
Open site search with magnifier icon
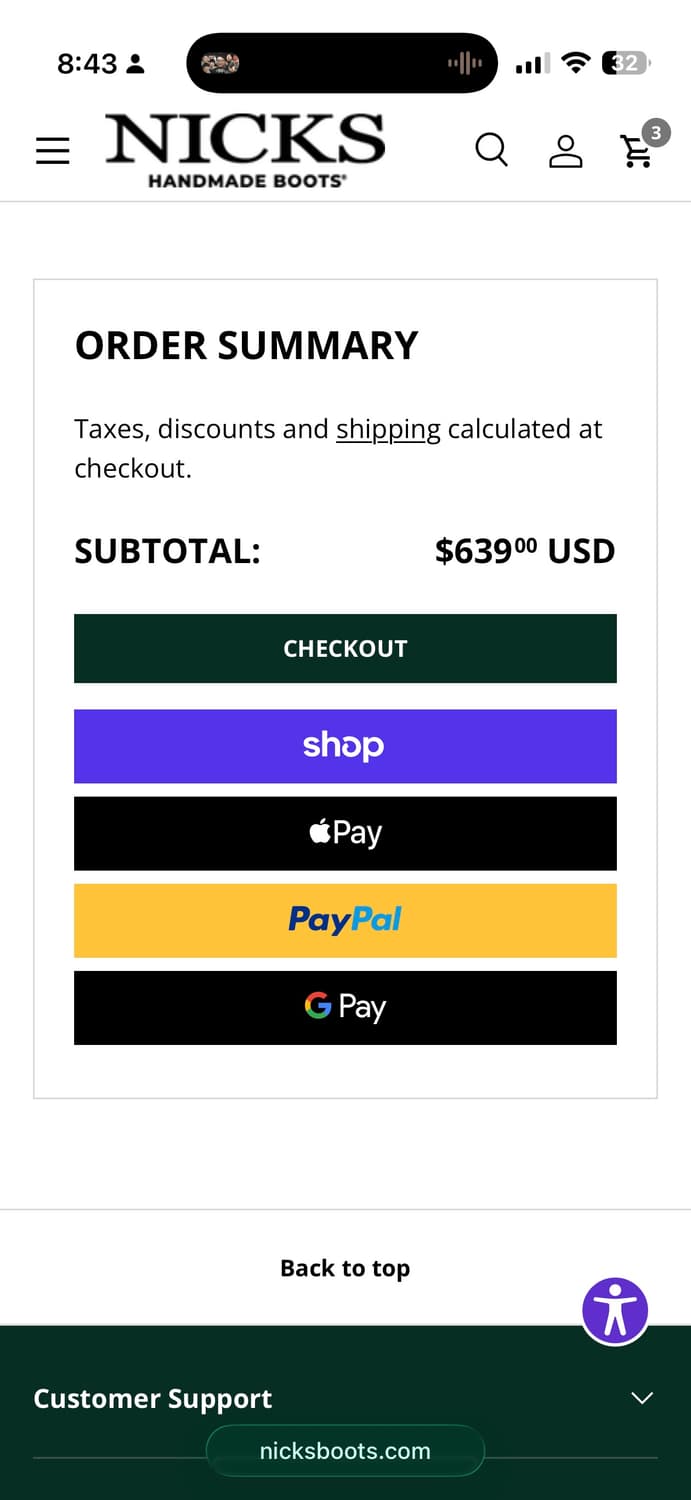[x=491, y=150]
